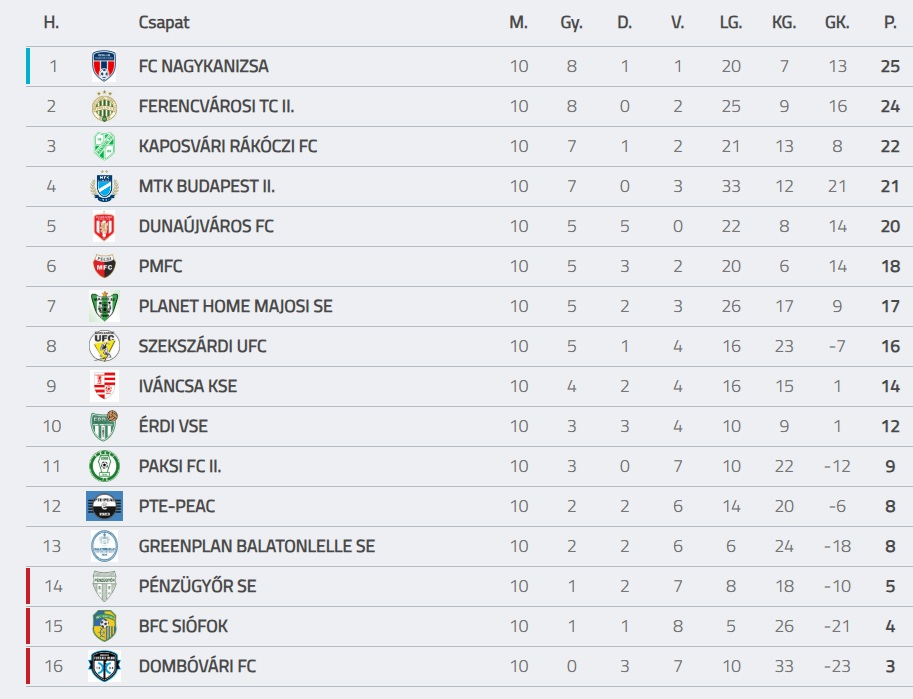Click the Érdi VSE team crest
Image resolution: width=913 pixels, height=699 pixels.
coord(104,427)
